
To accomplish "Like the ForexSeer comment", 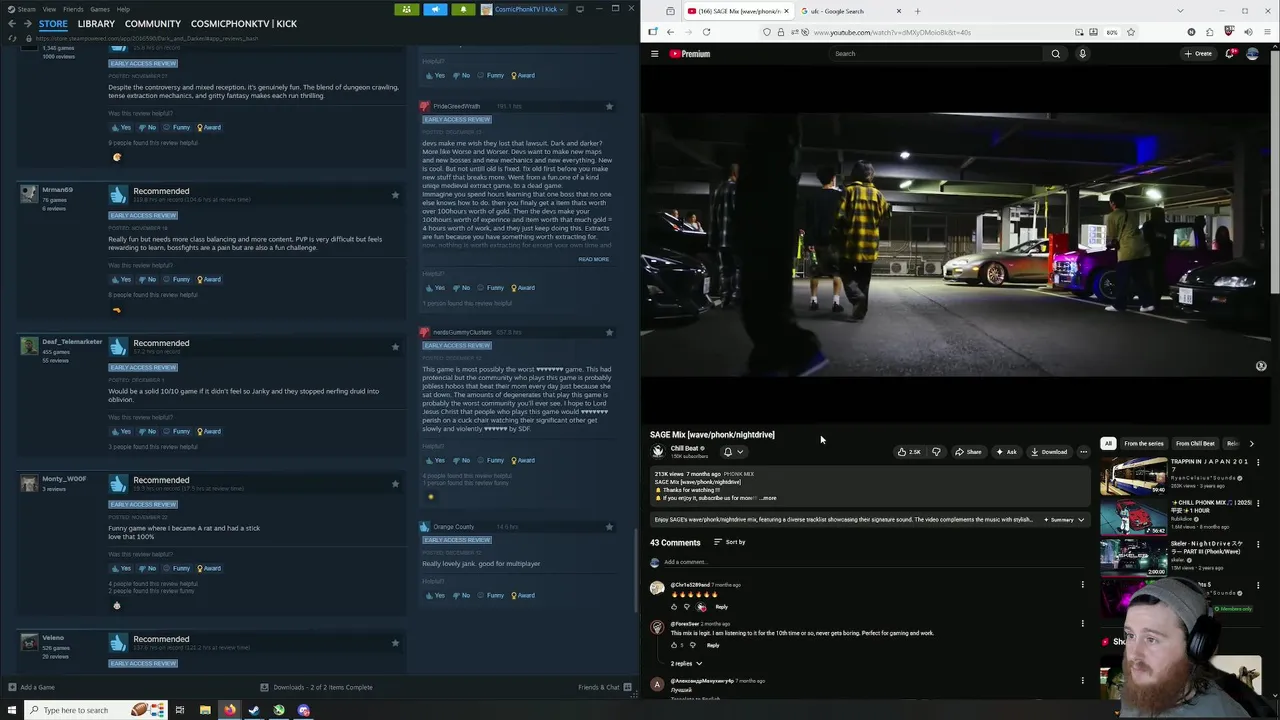I will [x=674, y=645].
